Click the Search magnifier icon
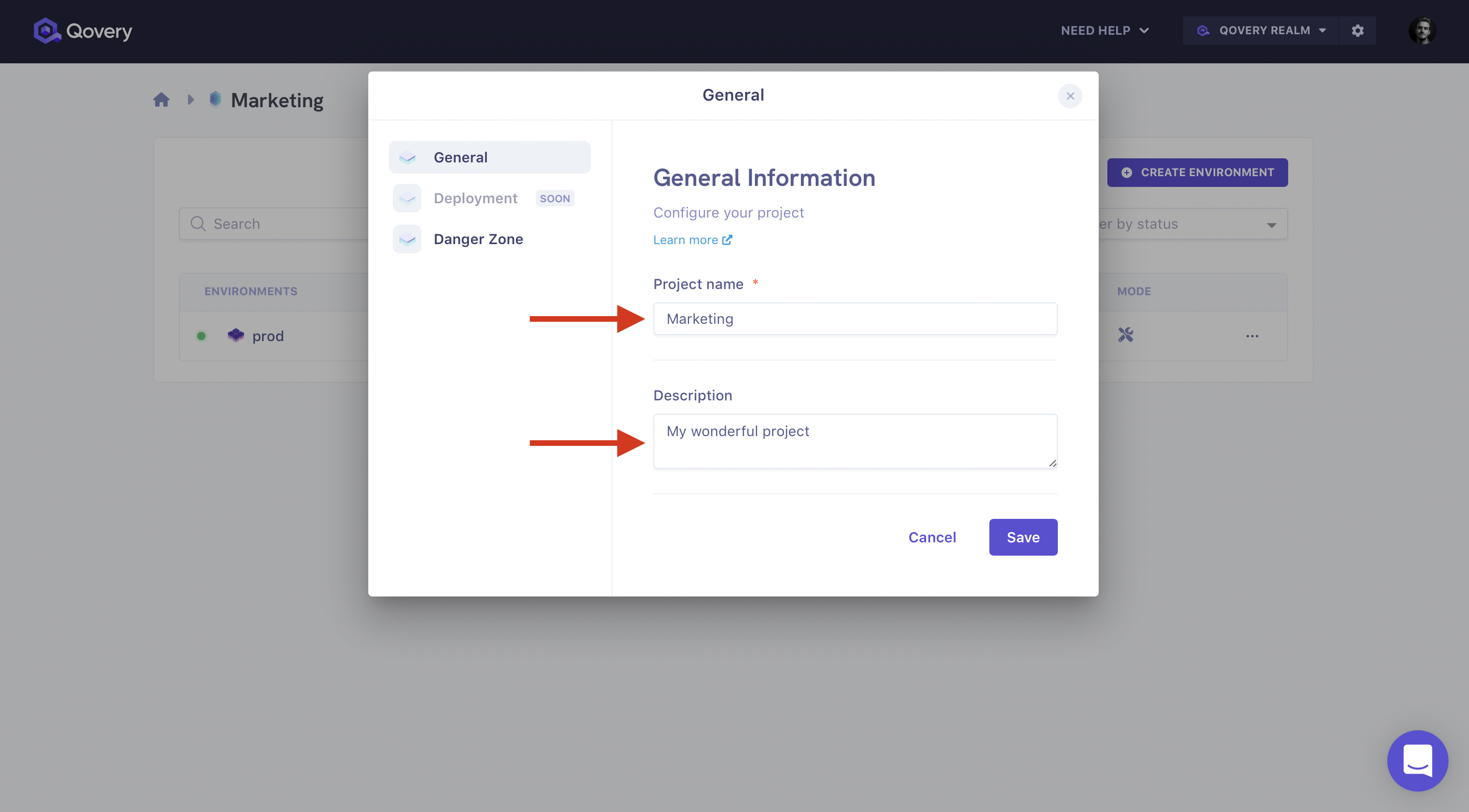Image resolution: width=1469 pixels, height=812 pixels. (198, 224)
